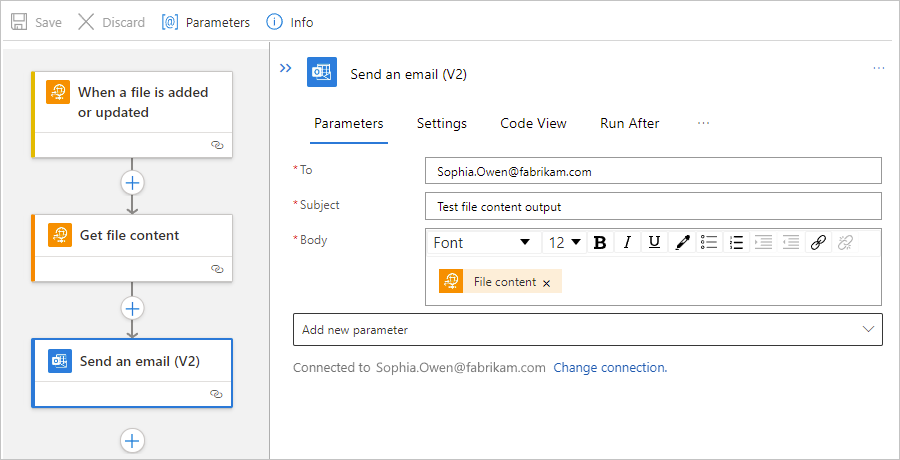Image resolution: width=900 pixels, height=460 pixels.
Task: Toggle underline formatting in the Body editor
Action: [654, 242]
